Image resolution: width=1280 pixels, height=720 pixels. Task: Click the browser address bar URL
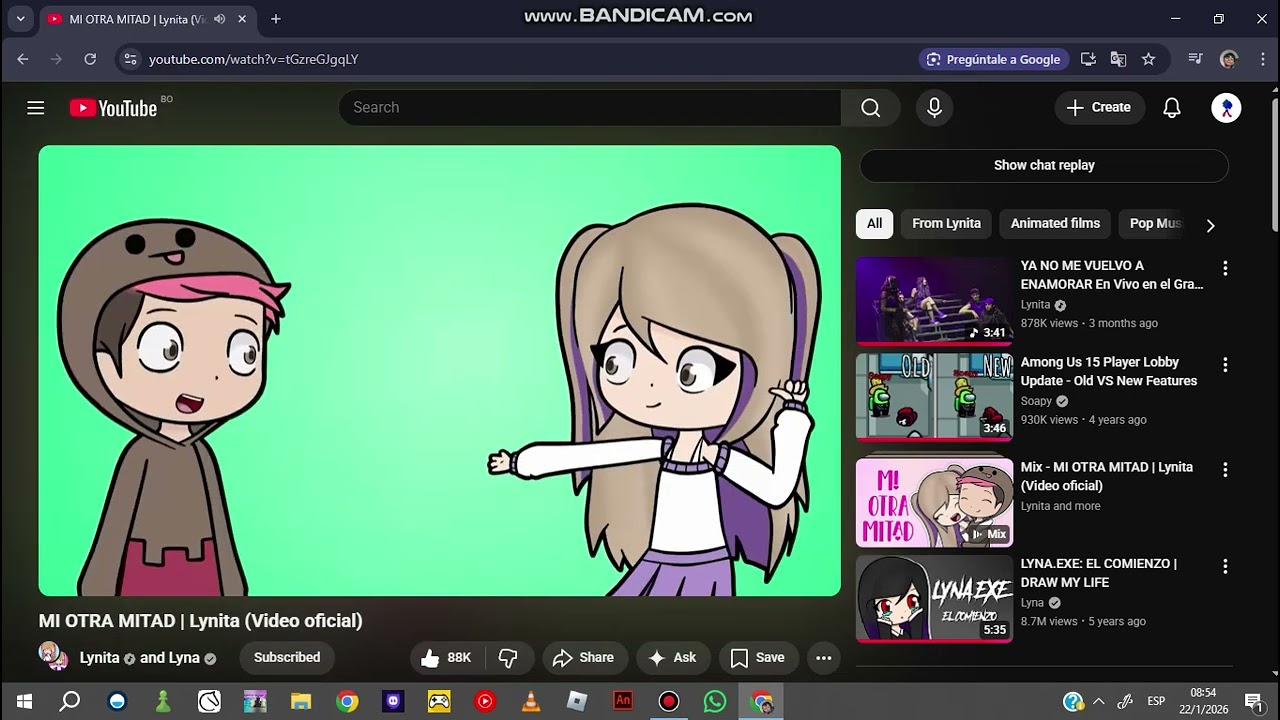click(254, 59)
